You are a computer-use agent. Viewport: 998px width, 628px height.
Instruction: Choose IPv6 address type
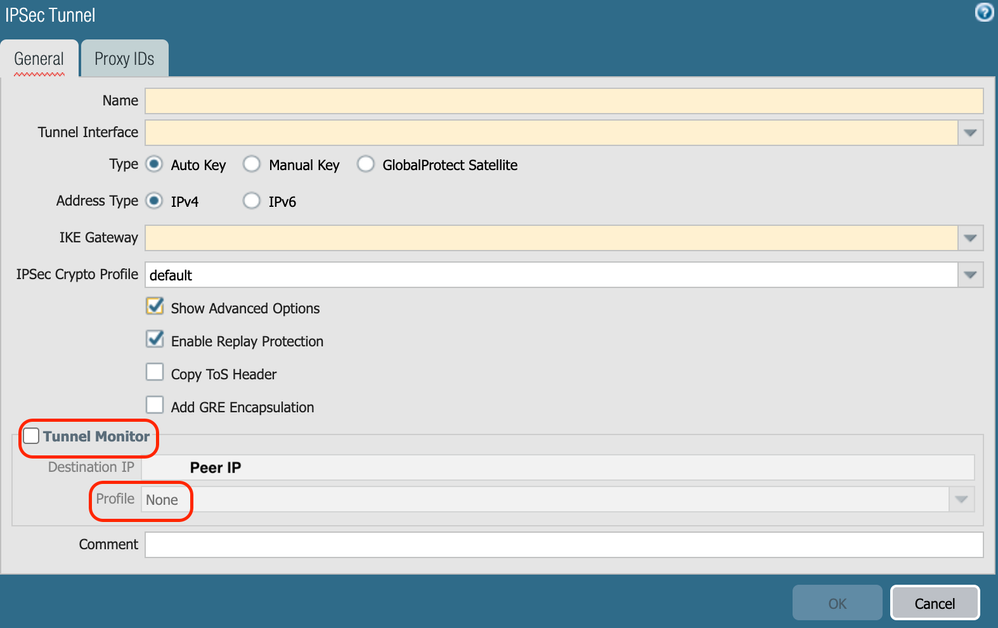pos(252,201)
